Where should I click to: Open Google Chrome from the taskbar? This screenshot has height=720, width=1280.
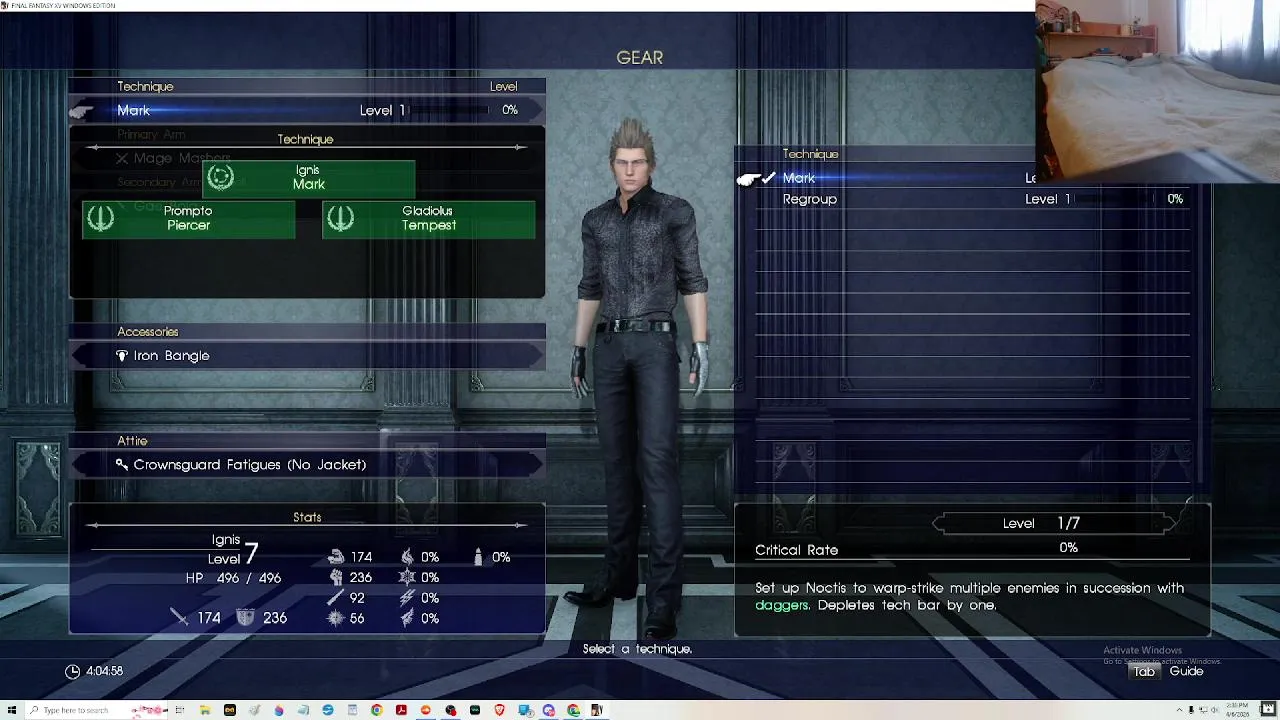point(376,710)
